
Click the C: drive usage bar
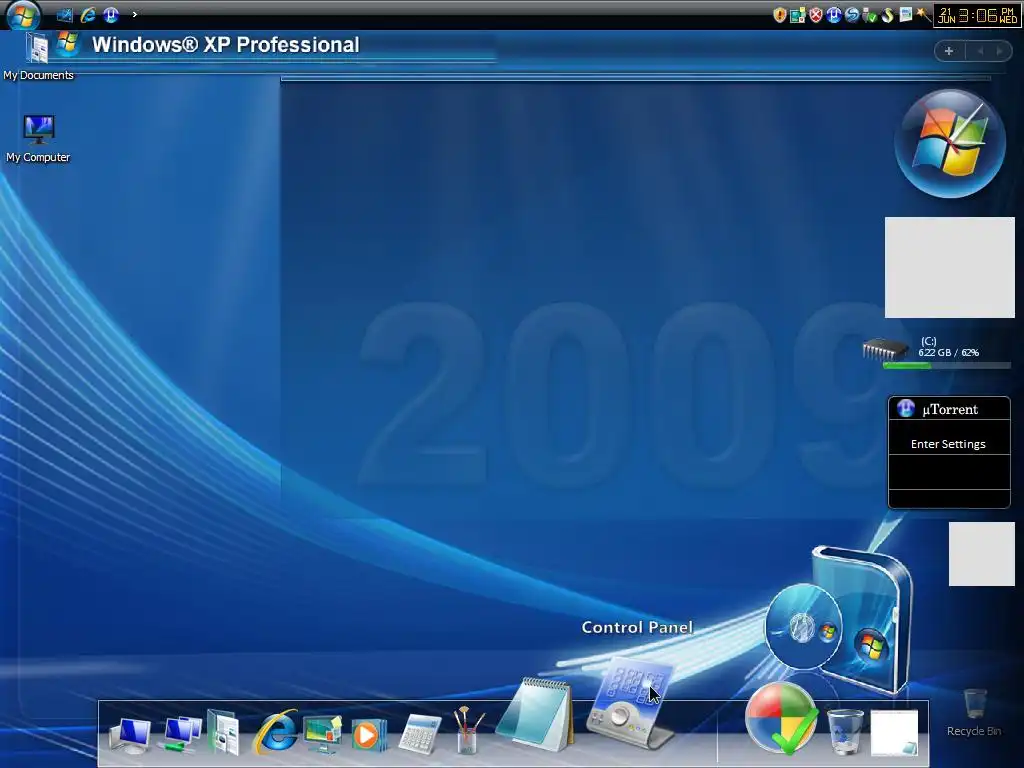(x=946, y=366)
